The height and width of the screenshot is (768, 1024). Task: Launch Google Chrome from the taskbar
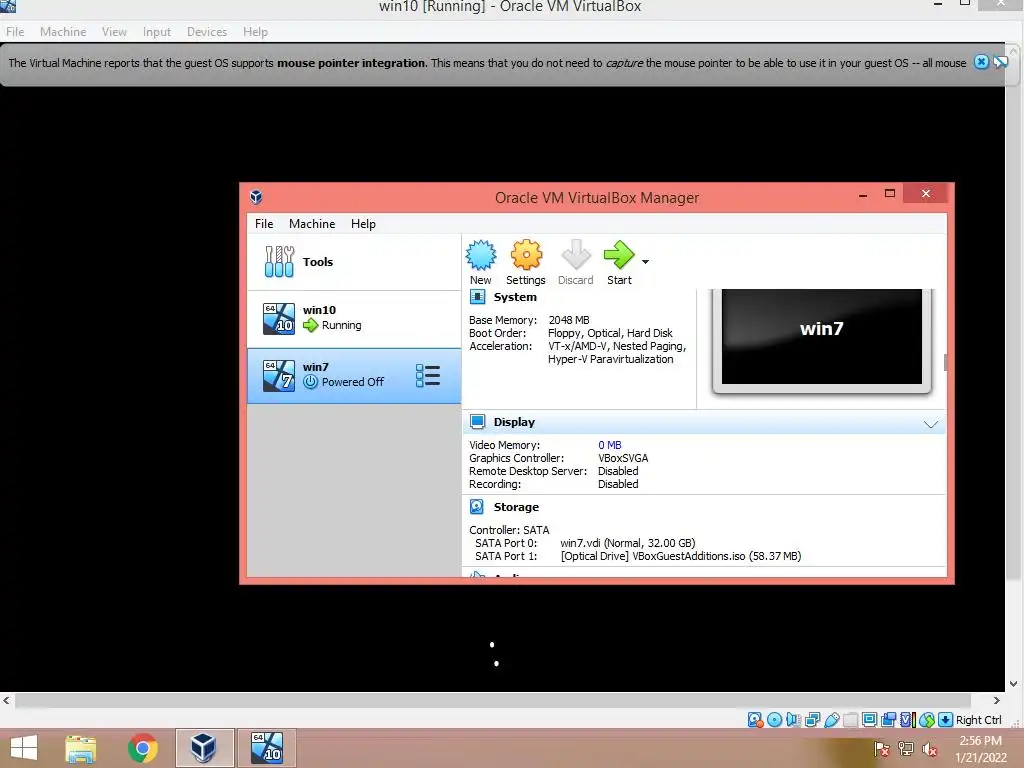click(142, 748)
